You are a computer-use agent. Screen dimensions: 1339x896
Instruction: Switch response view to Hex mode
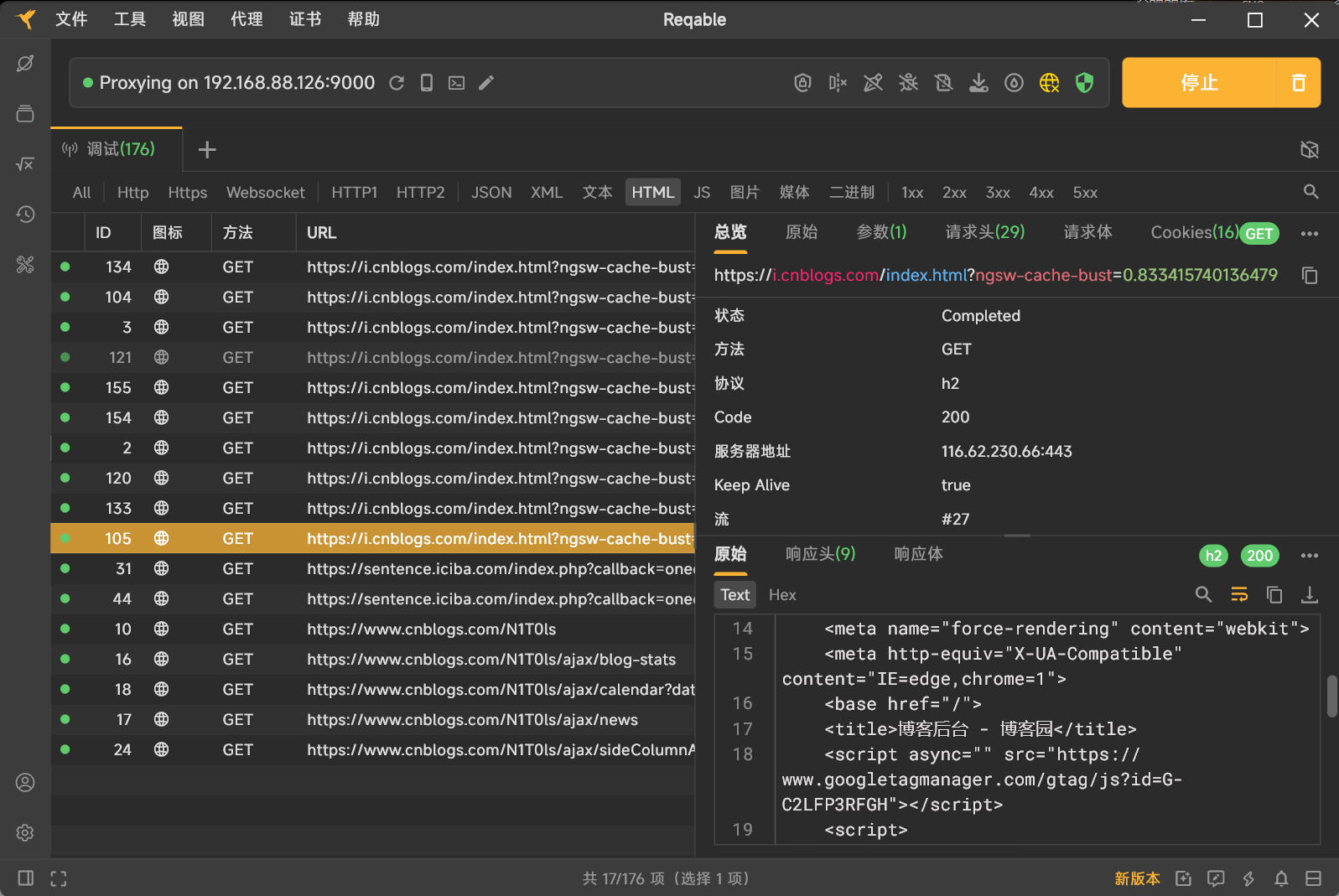pyautogui.click(x=781, y=595)
